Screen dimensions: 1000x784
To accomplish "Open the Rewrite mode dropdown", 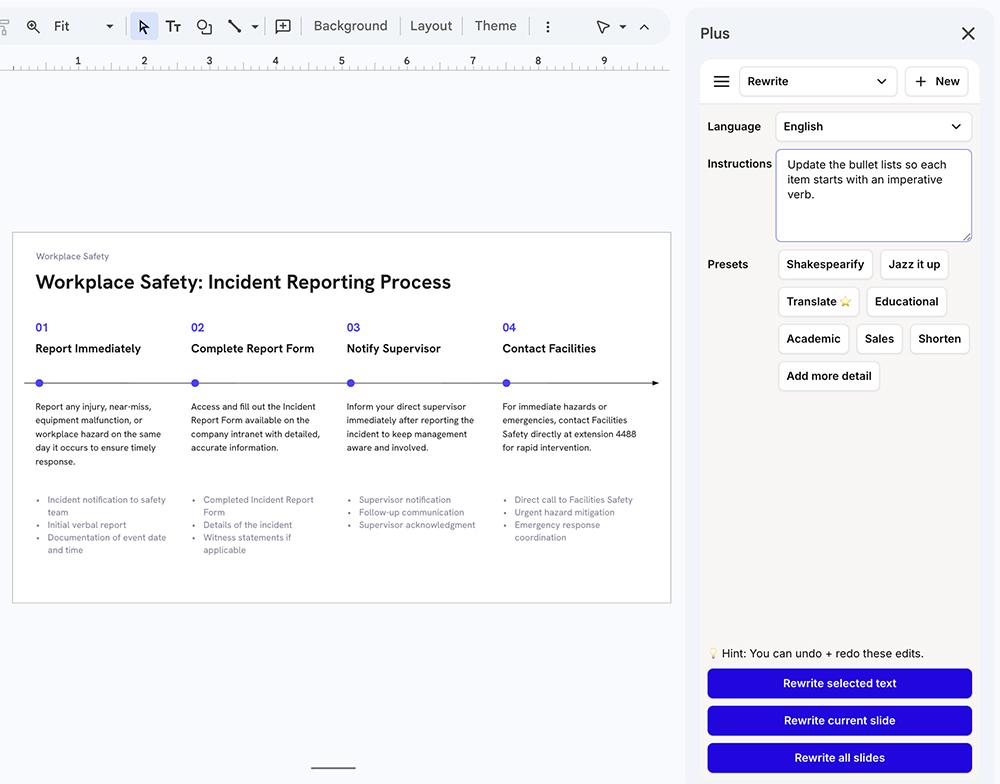I will click(x=818, y=82).
